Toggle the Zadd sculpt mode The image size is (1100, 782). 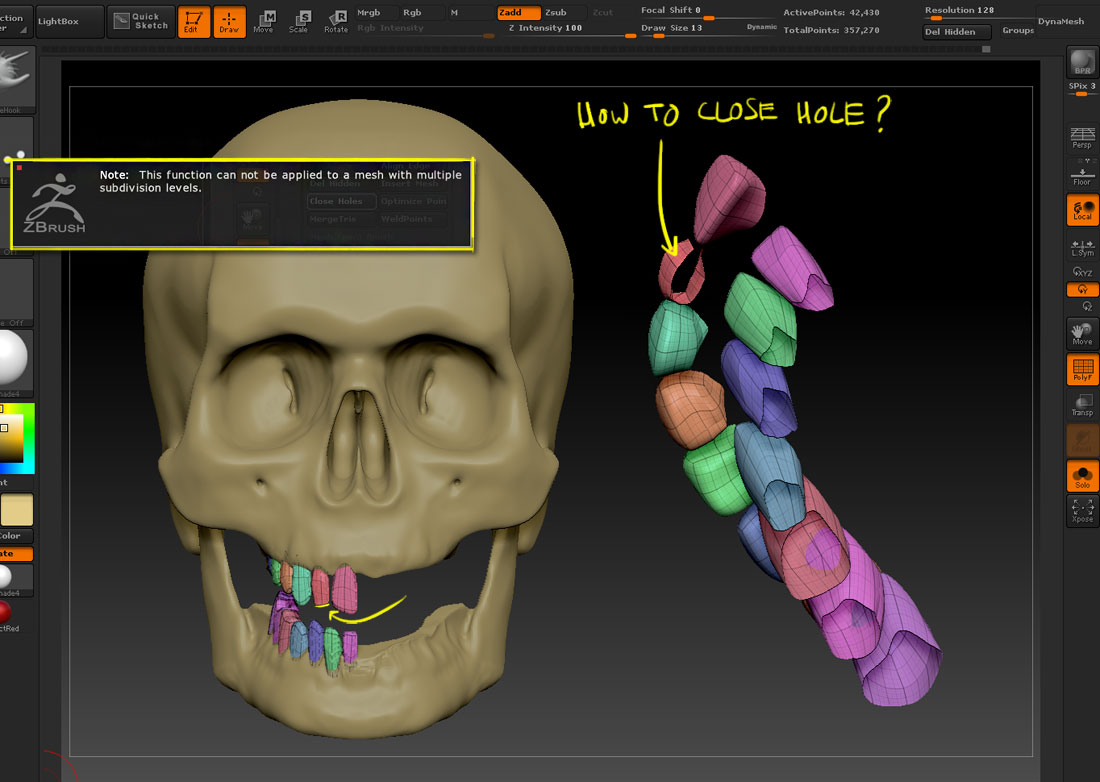pos(518,13)
